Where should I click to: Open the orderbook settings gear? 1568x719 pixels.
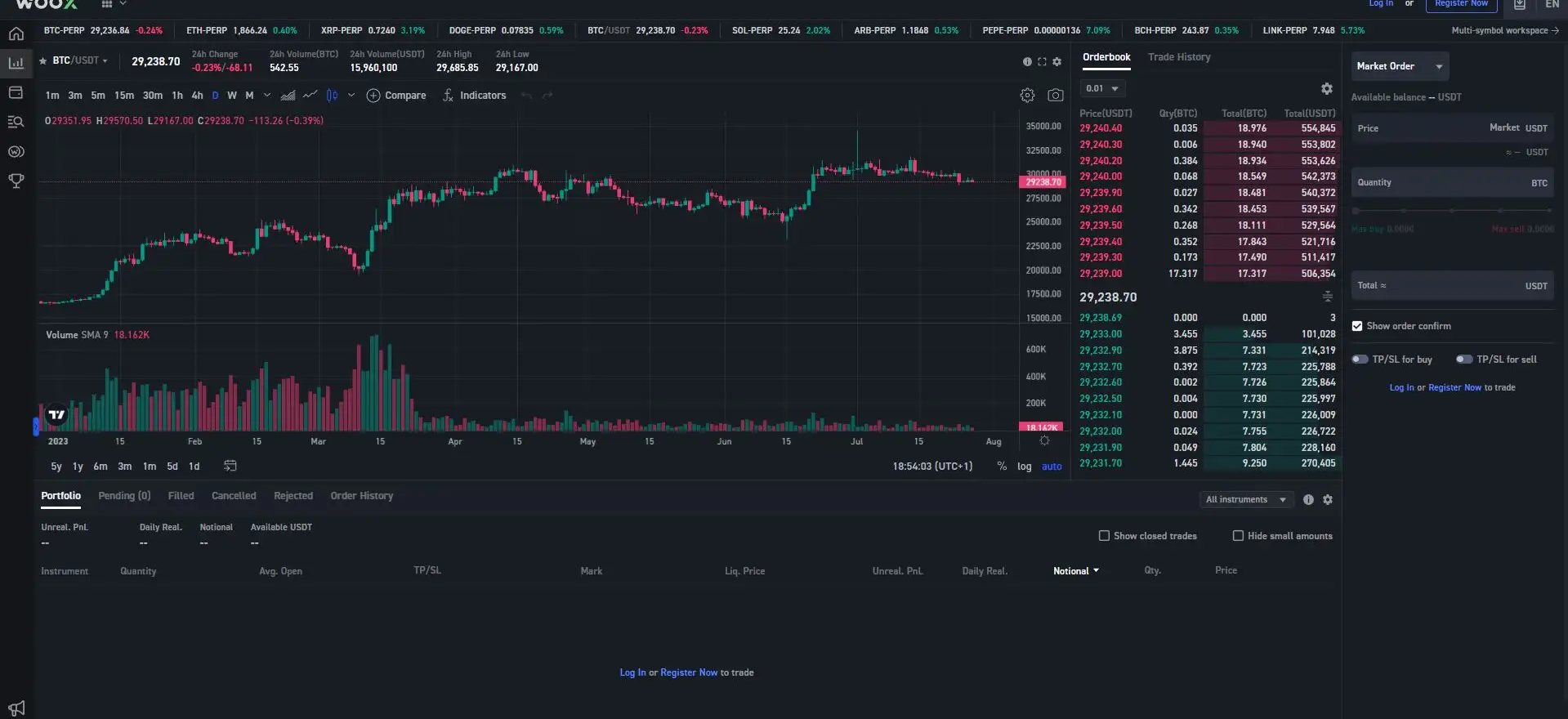tap(1326, 88)
